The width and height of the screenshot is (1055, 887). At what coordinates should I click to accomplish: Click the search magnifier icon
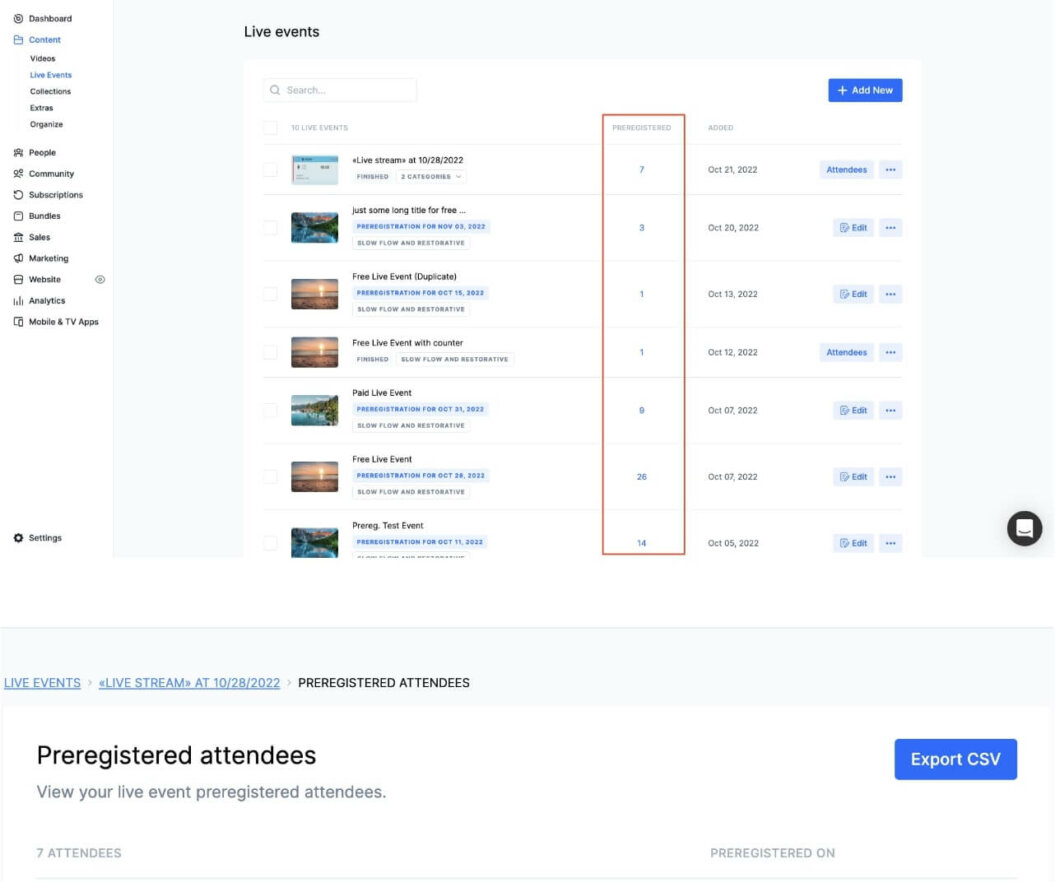[x=275, y=89]
